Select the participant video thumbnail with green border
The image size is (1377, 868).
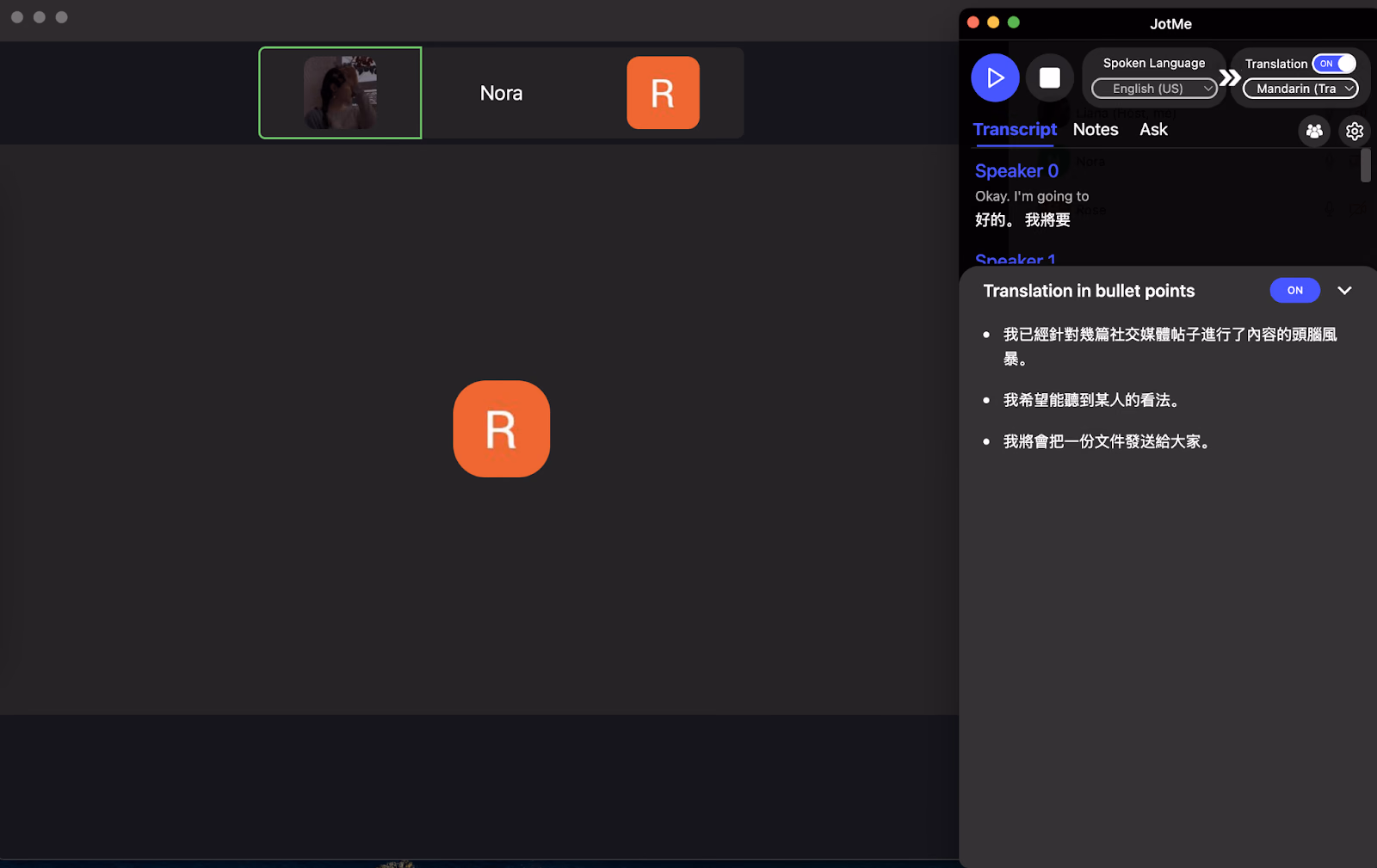340,93
